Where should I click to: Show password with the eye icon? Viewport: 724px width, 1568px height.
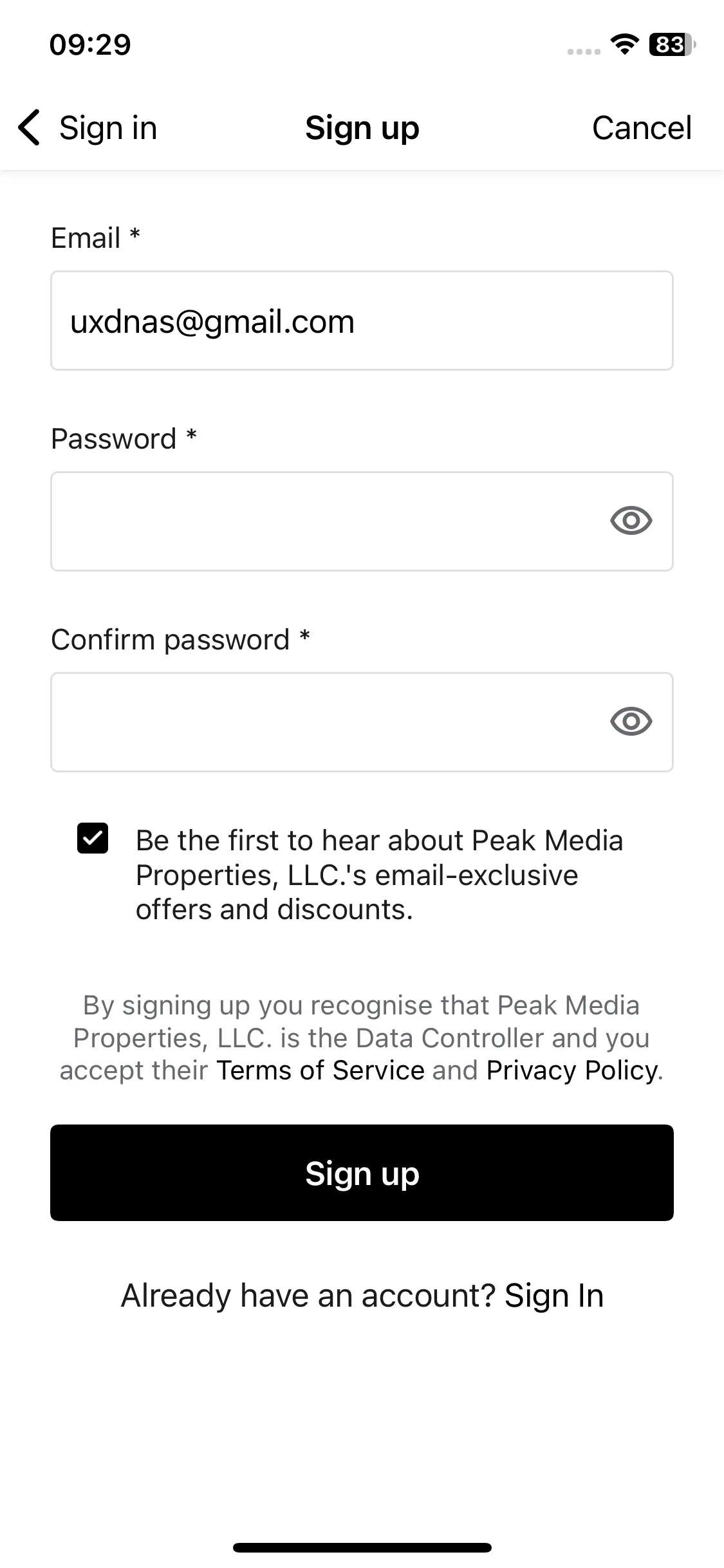[631, 520]
